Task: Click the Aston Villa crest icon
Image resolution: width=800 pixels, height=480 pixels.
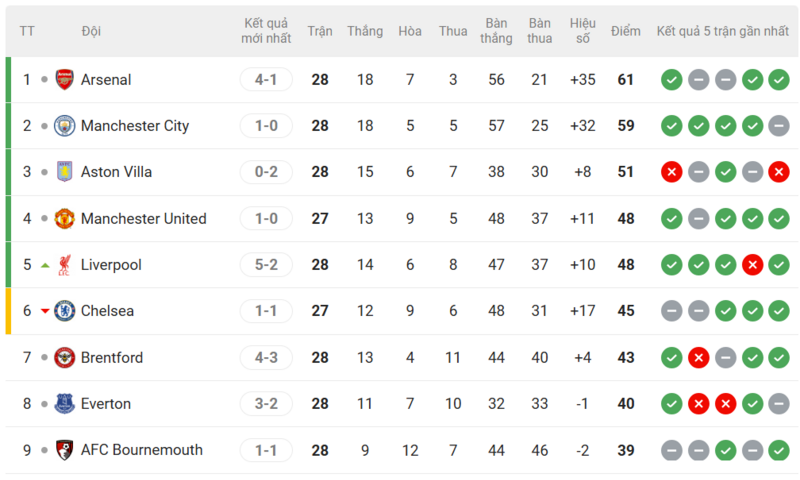Action: pos(65,172)
